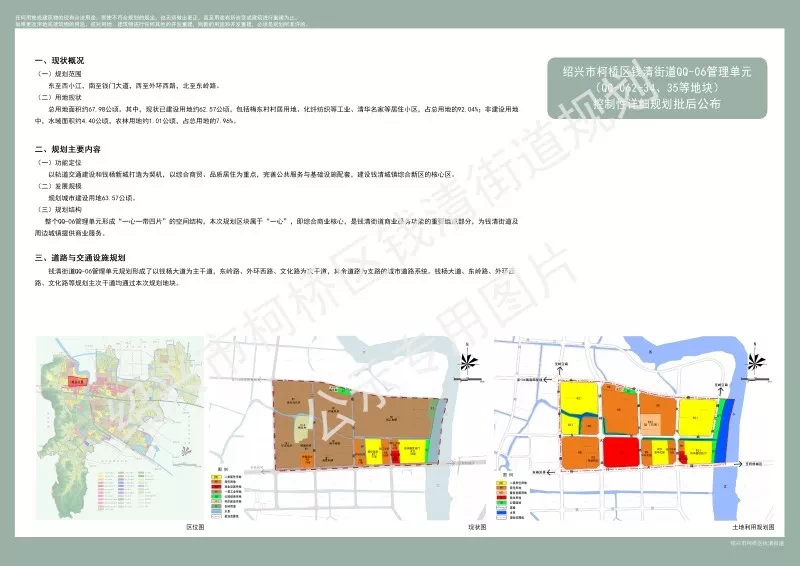
Task: Click the red site marker on the 区位图
Action: coord(76,380)
